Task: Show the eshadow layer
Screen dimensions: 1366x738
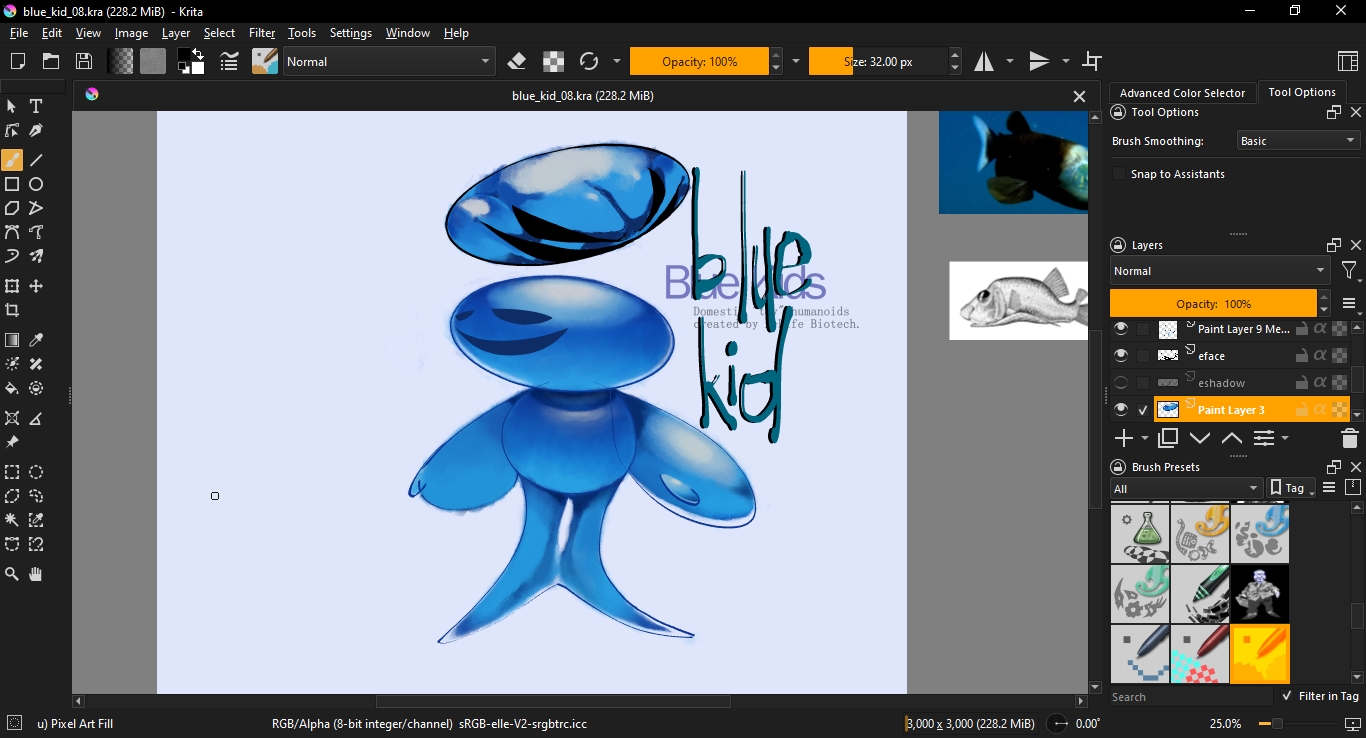Action: pyautogui.click(x=1121, y=382)
